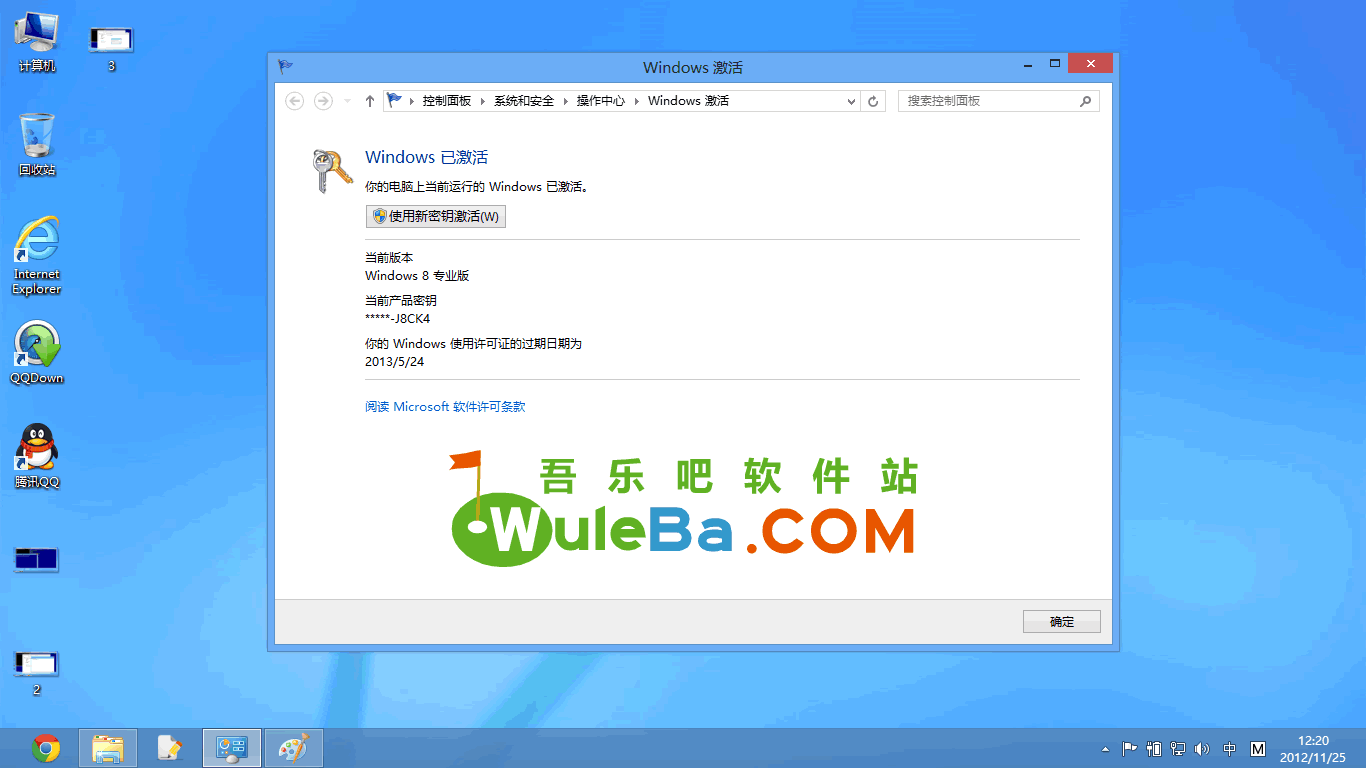
Task: Open the 计算机 desktop icon
Action: click(x=37, y=42)
